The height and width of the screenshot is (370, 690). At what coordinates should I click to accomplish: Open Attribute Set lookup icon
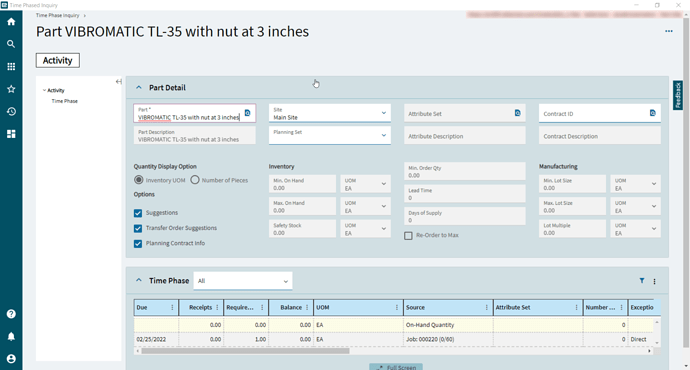click(x=518, y=113)
